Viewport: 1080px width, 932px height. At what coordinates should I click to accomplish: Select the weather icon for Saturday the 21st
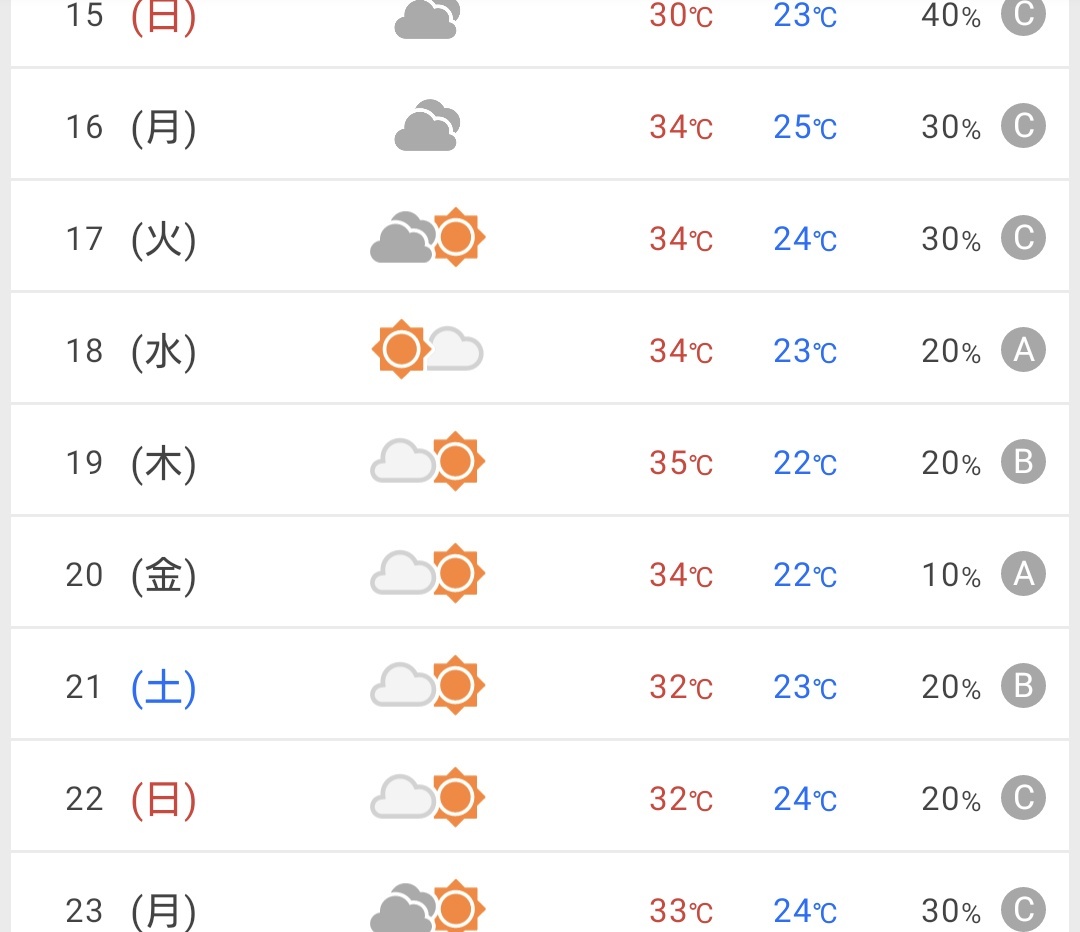pyautogui.click(x=428, y=685)
